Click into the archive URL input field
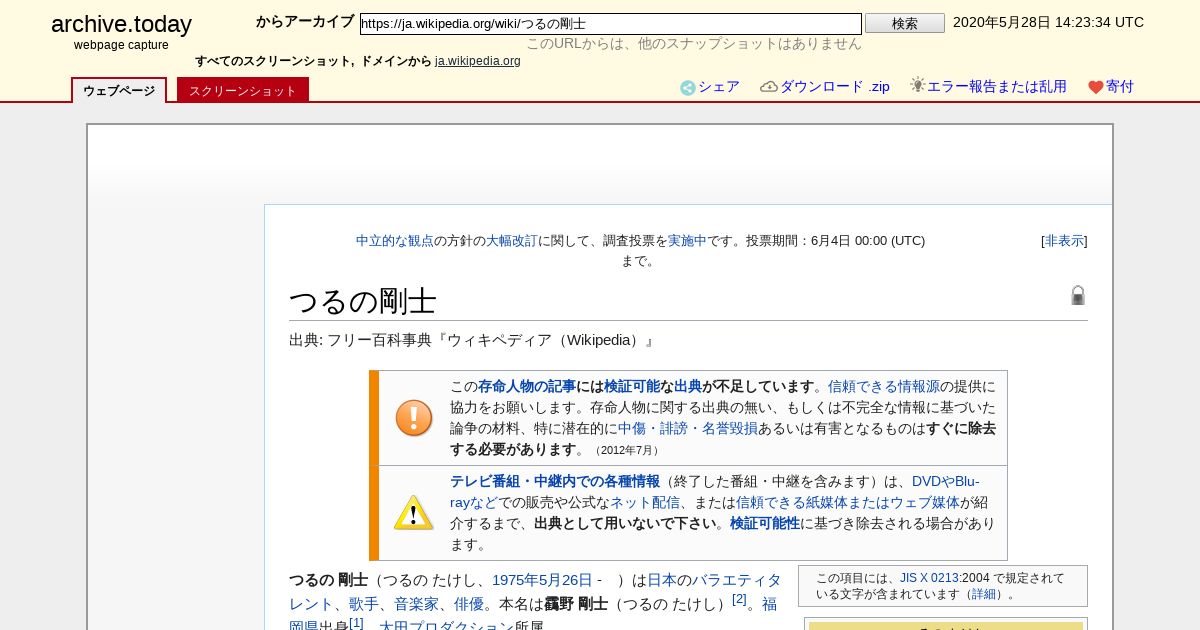The image size is (1200, 630). [x=610, y=23]
